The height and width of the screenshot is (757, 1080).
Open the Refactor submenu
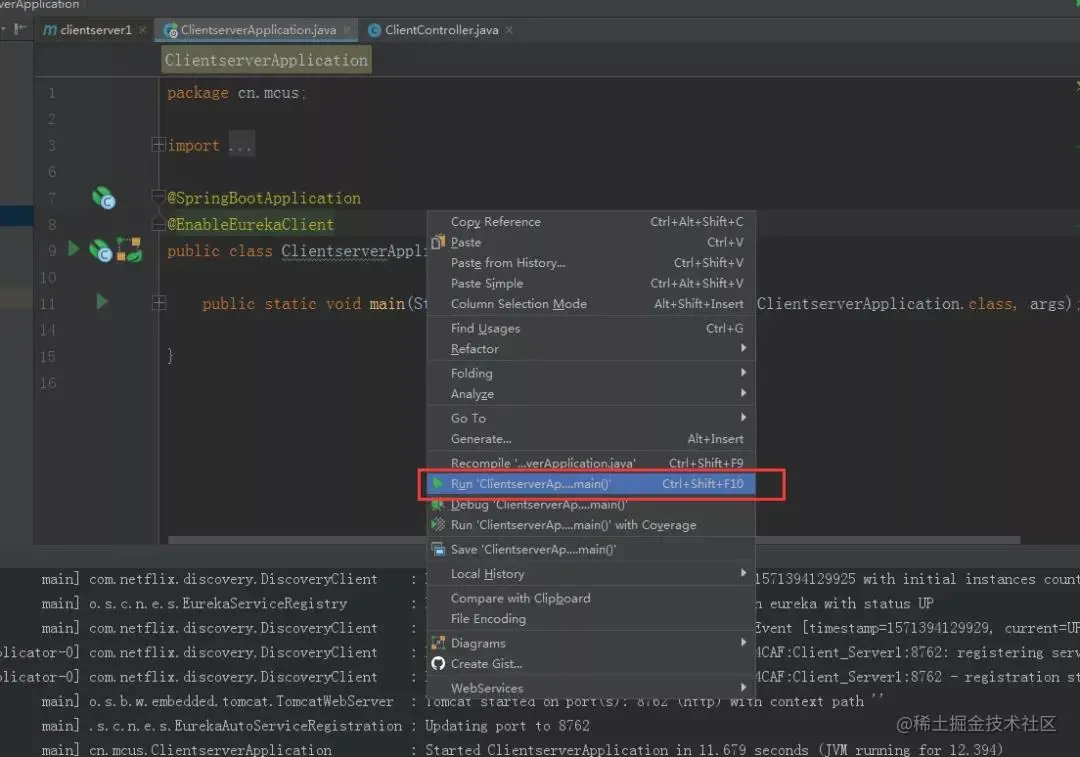[x=591, y=349]
